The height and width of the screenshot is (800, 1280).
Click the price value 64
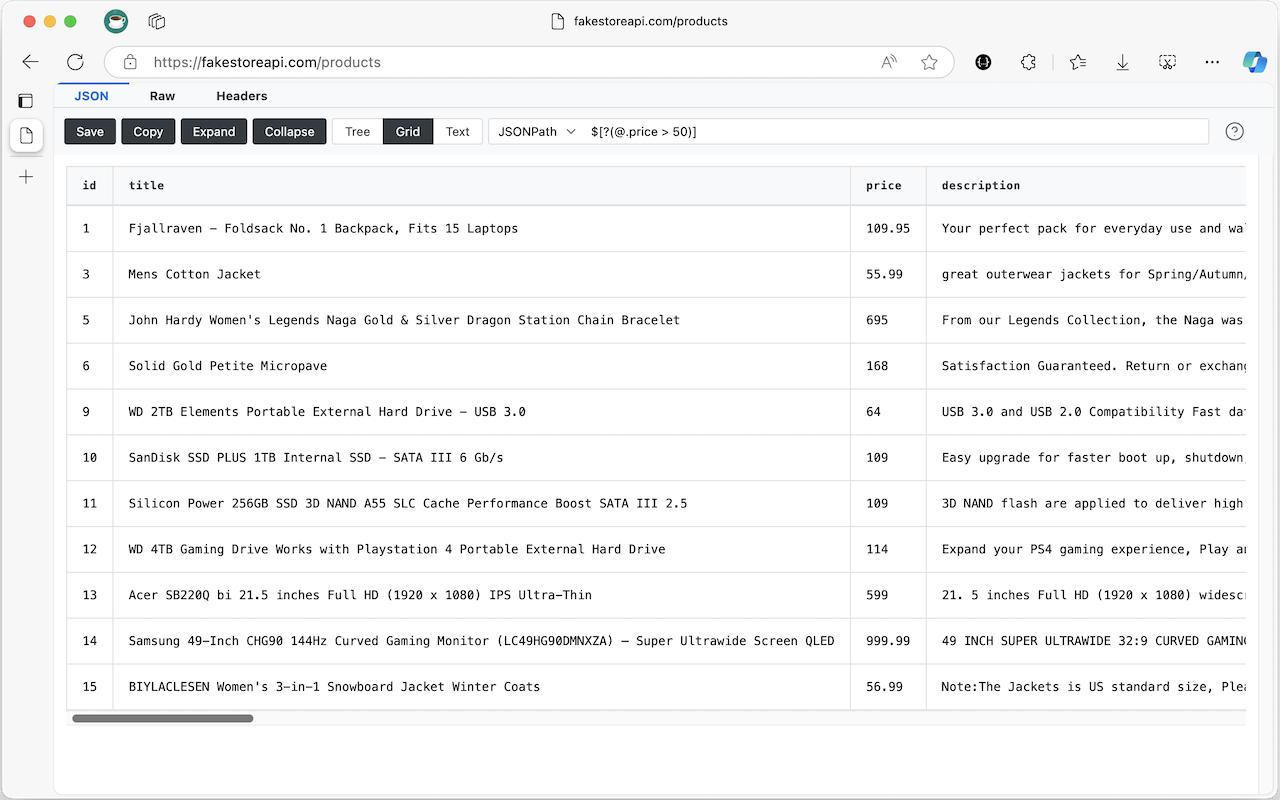873,412
